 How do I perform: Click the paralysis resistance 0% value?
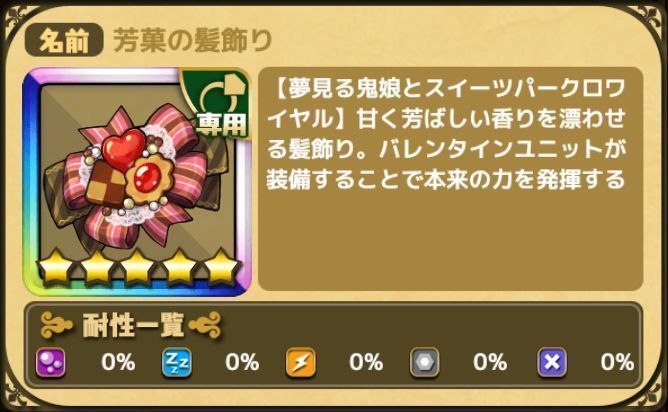(x=366, y=363)
